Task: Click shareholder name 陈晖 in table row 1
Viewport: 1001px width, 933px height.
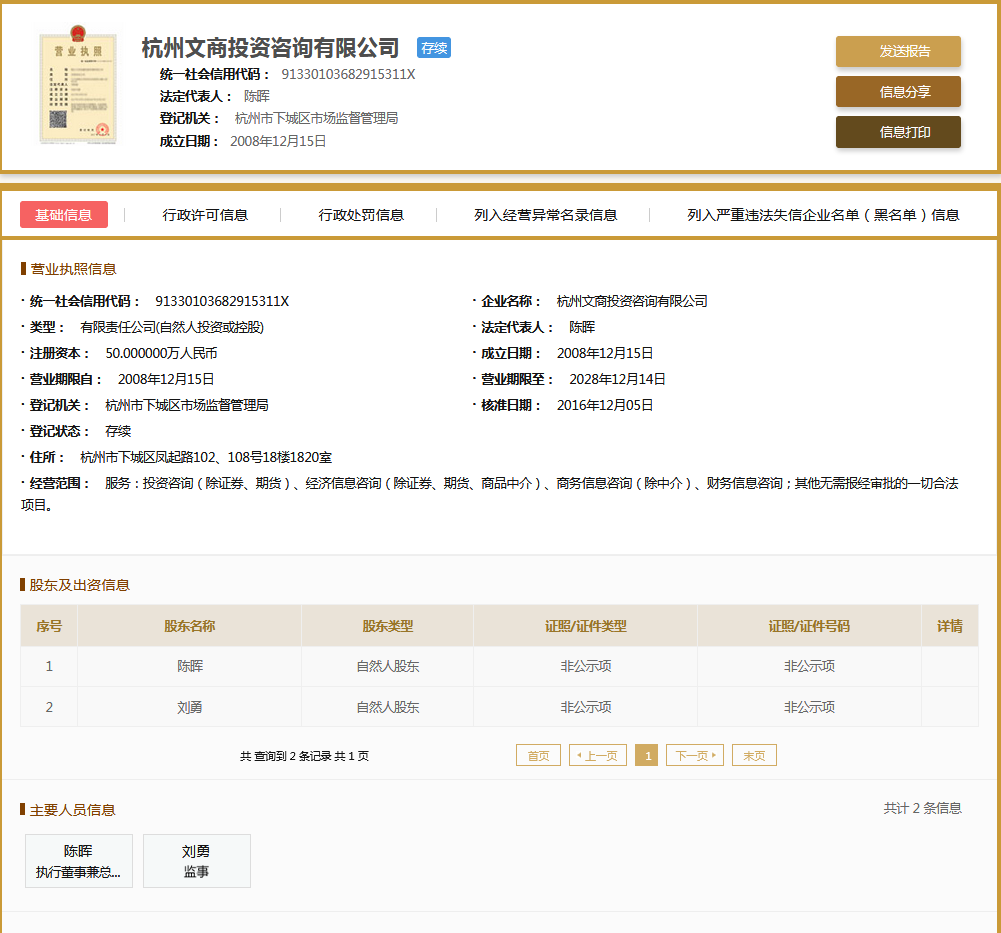Action: [190, 666]
